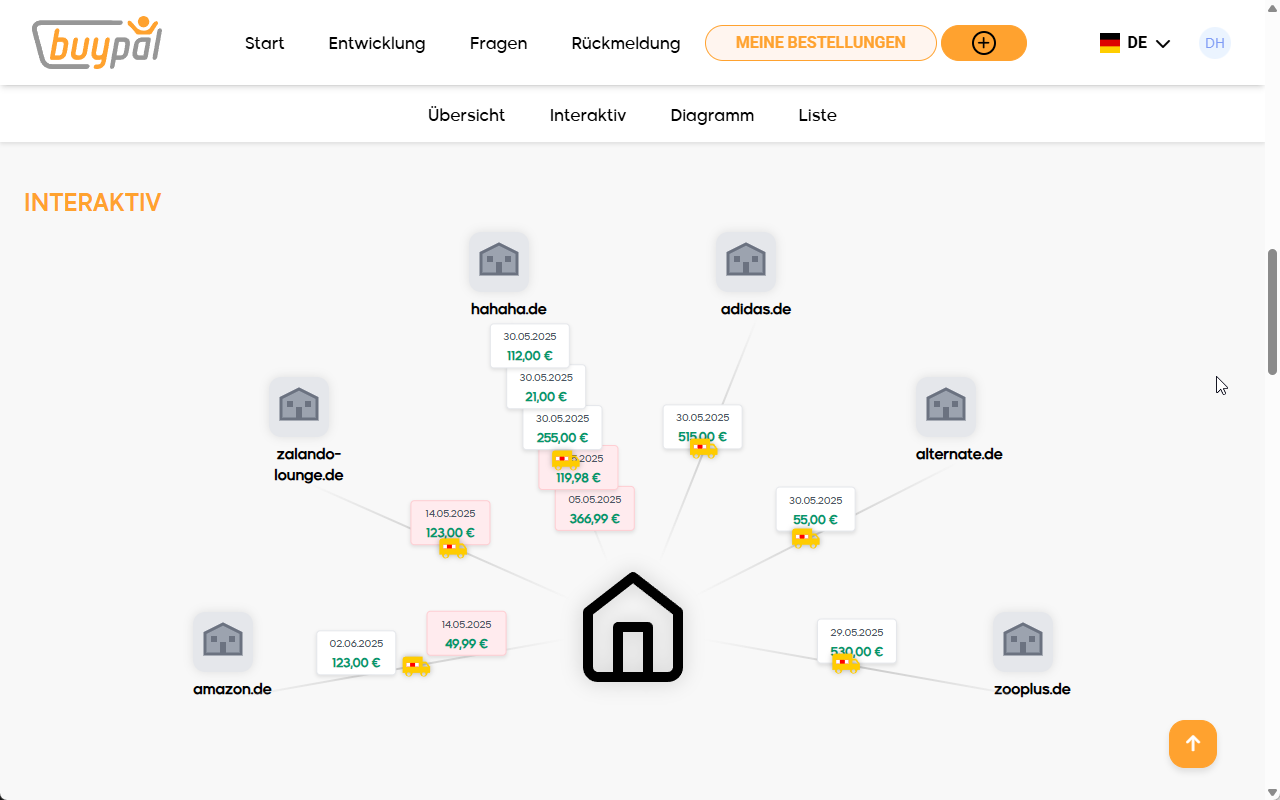Screen dimensions: 1280x800
Task: Open the DH user avatar
Action: 1215,43
